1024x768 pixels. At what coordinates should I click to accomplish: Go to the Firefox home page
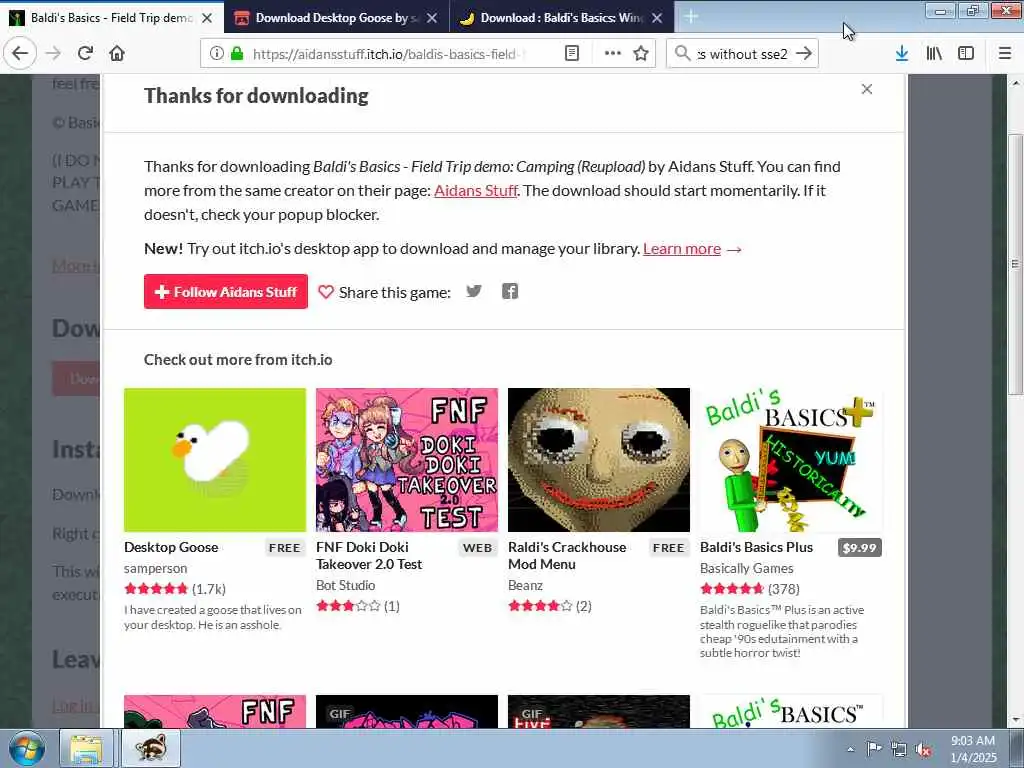(x=117, y=53)
